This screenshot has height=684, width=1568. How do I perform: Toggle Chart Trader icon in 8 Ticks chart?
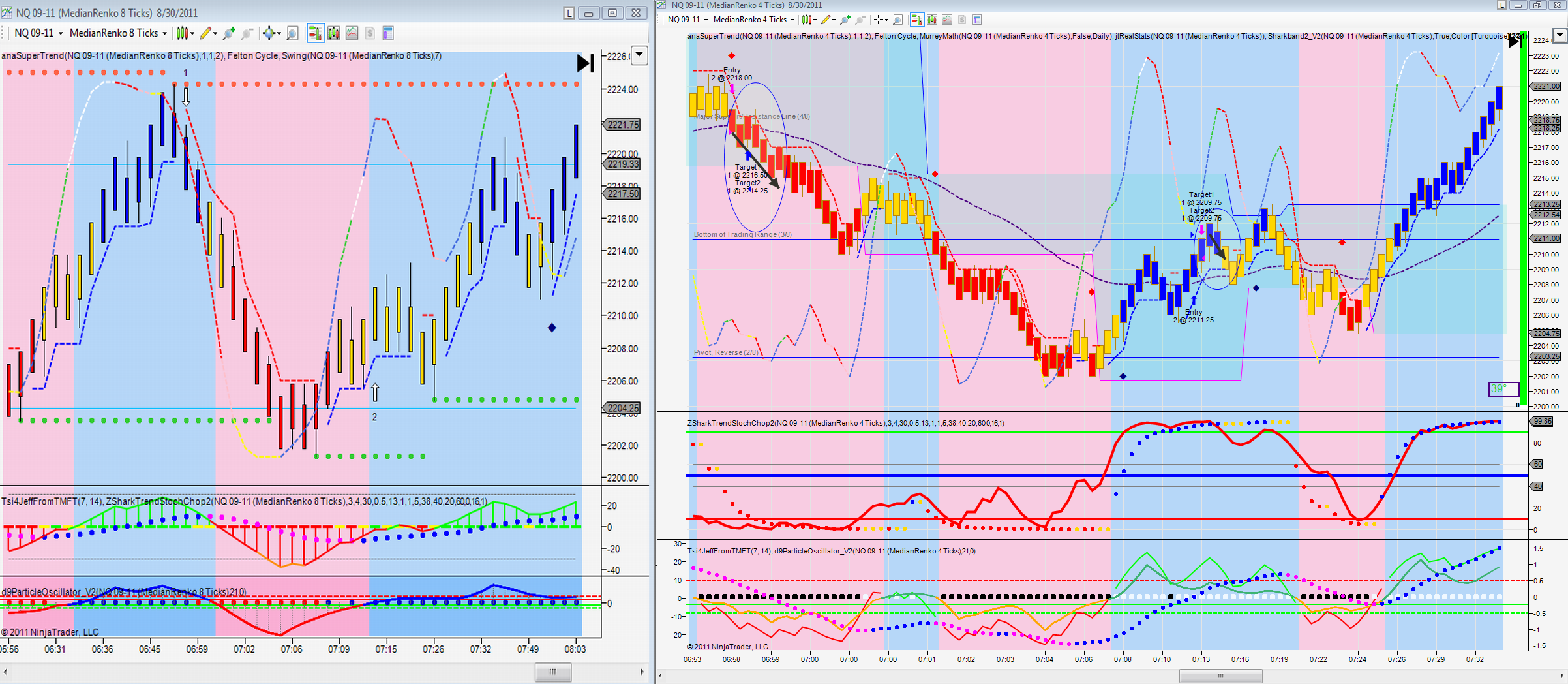[x=316, y=33]
